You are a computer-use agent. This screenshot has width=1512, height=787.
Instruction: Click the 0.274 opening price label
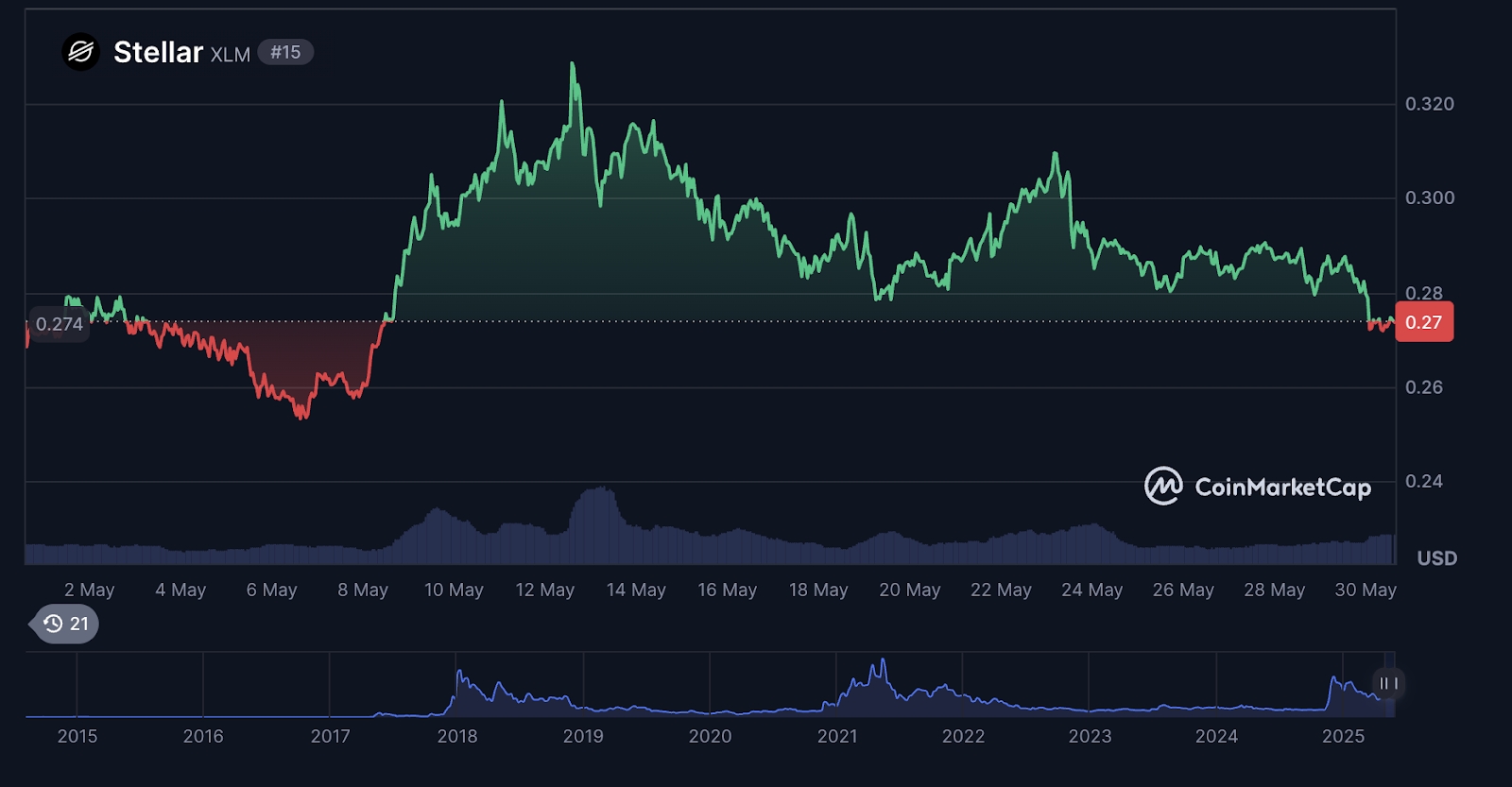(60, 324)
